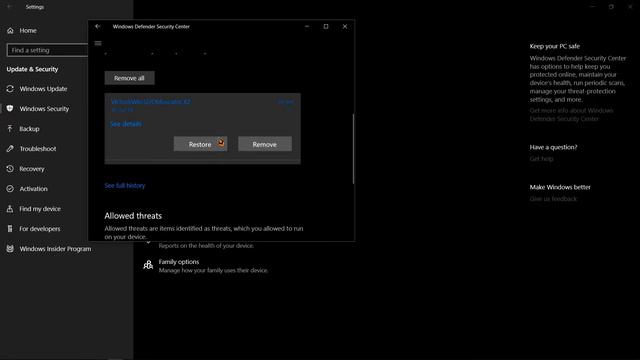Click See details for the threat
The height and width of the screenshot is (360, 640).
click(126, 124)
